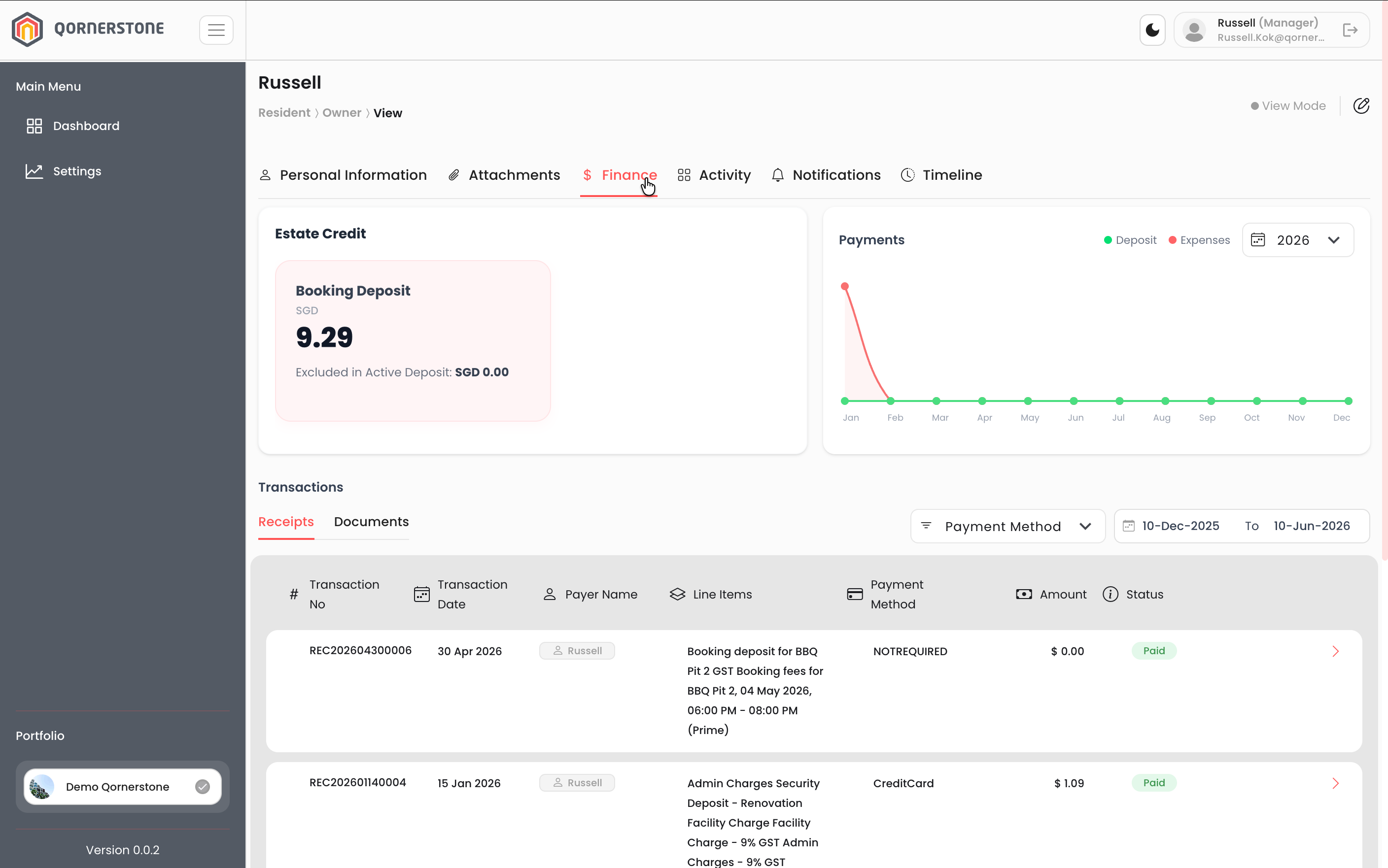Click the end date 10-Jun-2026 field
Viewport: 1388px width, 868px height.
click(x=1311, y=526)
